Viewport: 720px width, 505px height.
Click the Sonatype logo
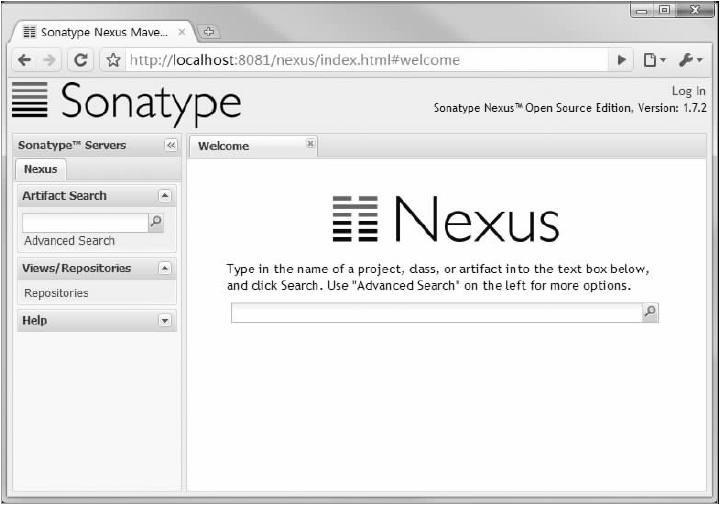126,103
